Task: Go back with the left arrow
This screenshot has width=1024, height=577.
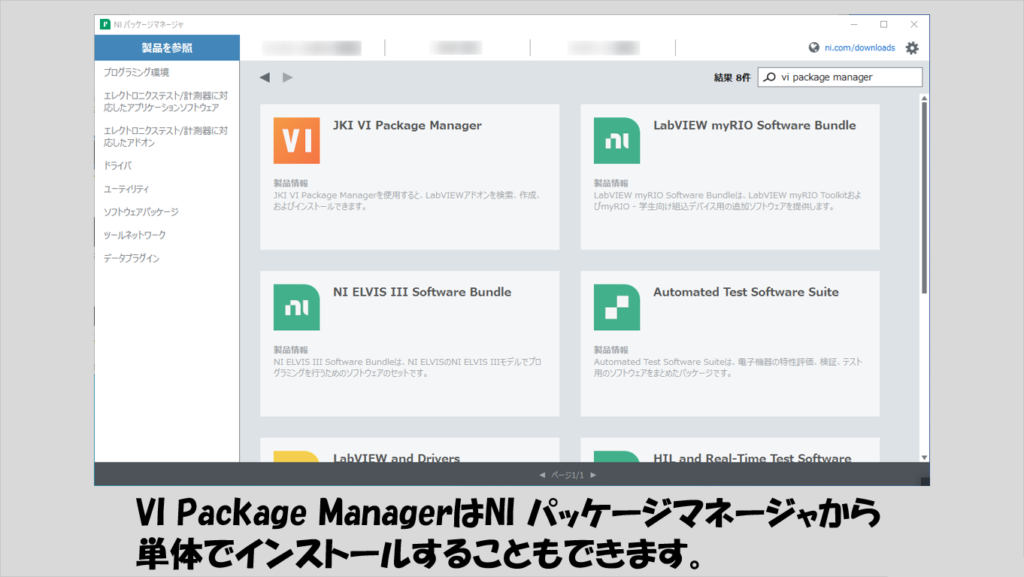Action: pyautogui.click(x=265, y=77)
